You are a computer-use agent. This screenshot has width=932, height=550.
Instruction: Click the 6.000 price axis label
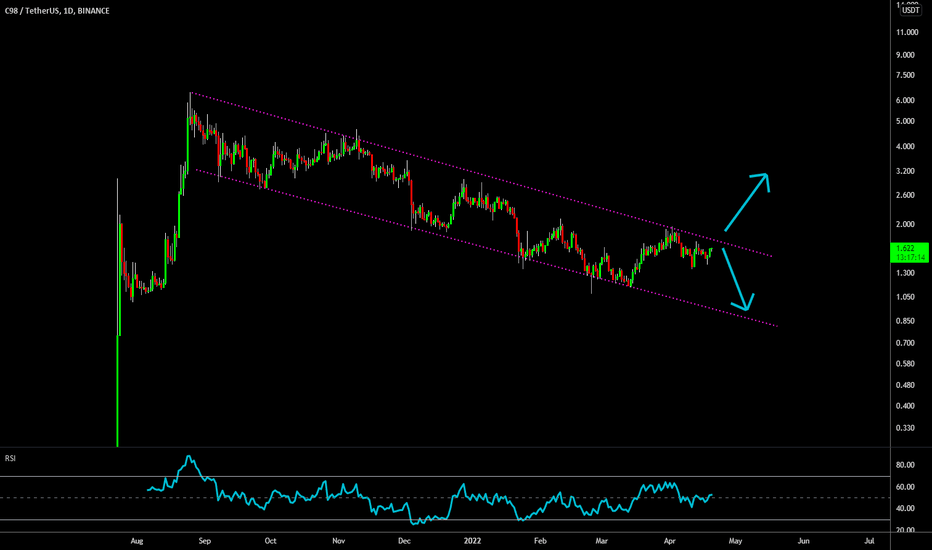(905, 100)
